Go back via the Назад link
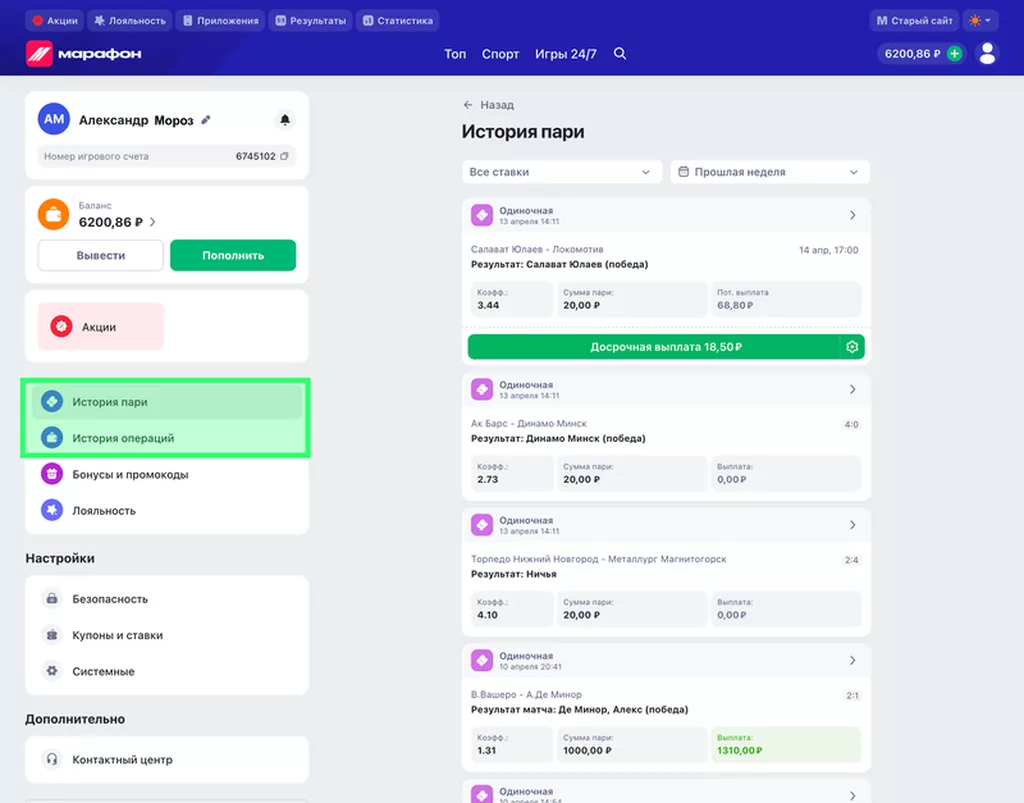Screen dimensions: 1024x803 [488, 105]
